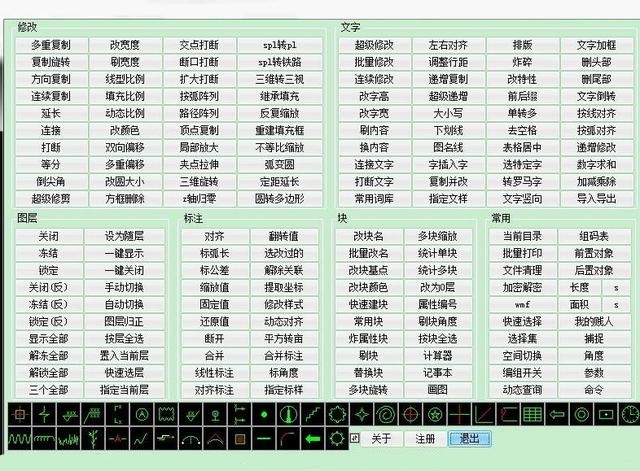Viewport: 640px width, 471px height.
Task: Select the 设为随层 button
Action: pyautogui.click(x=124, y=236)
